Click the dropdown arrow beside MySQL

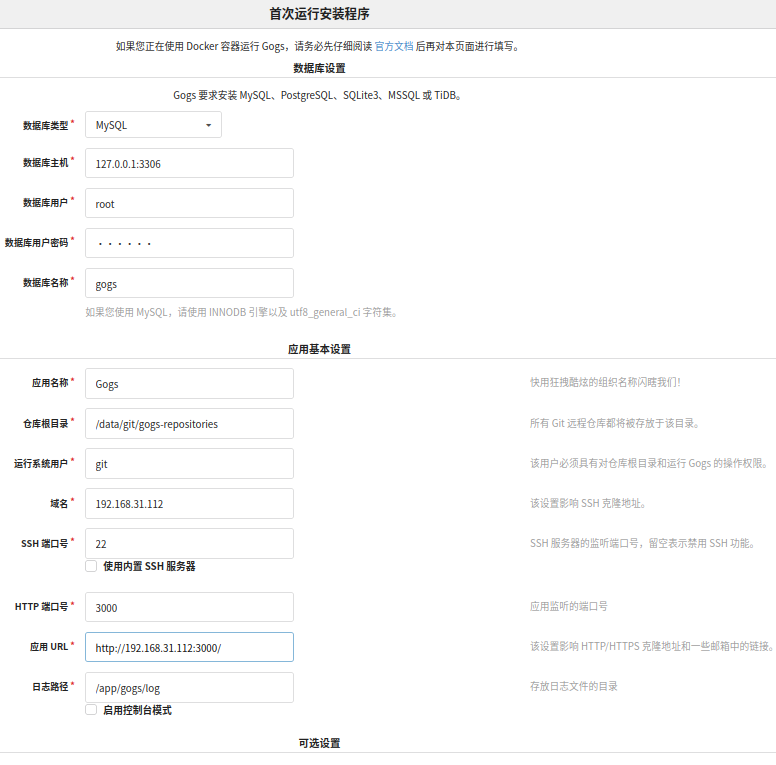209,125
